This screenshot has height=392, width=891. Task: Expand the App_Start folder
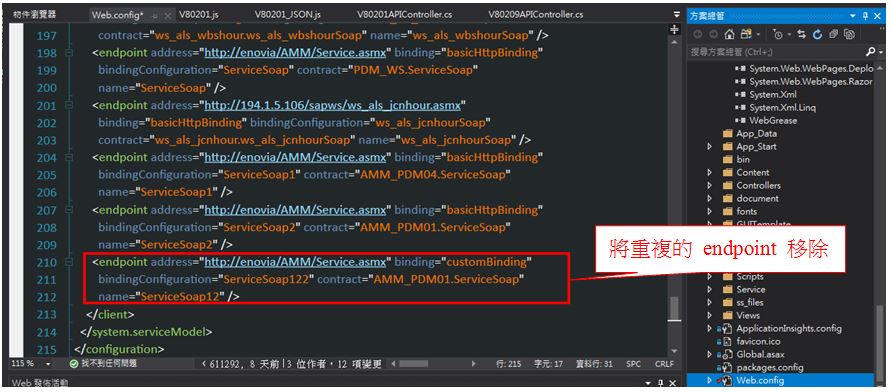(x=710, y=147)
